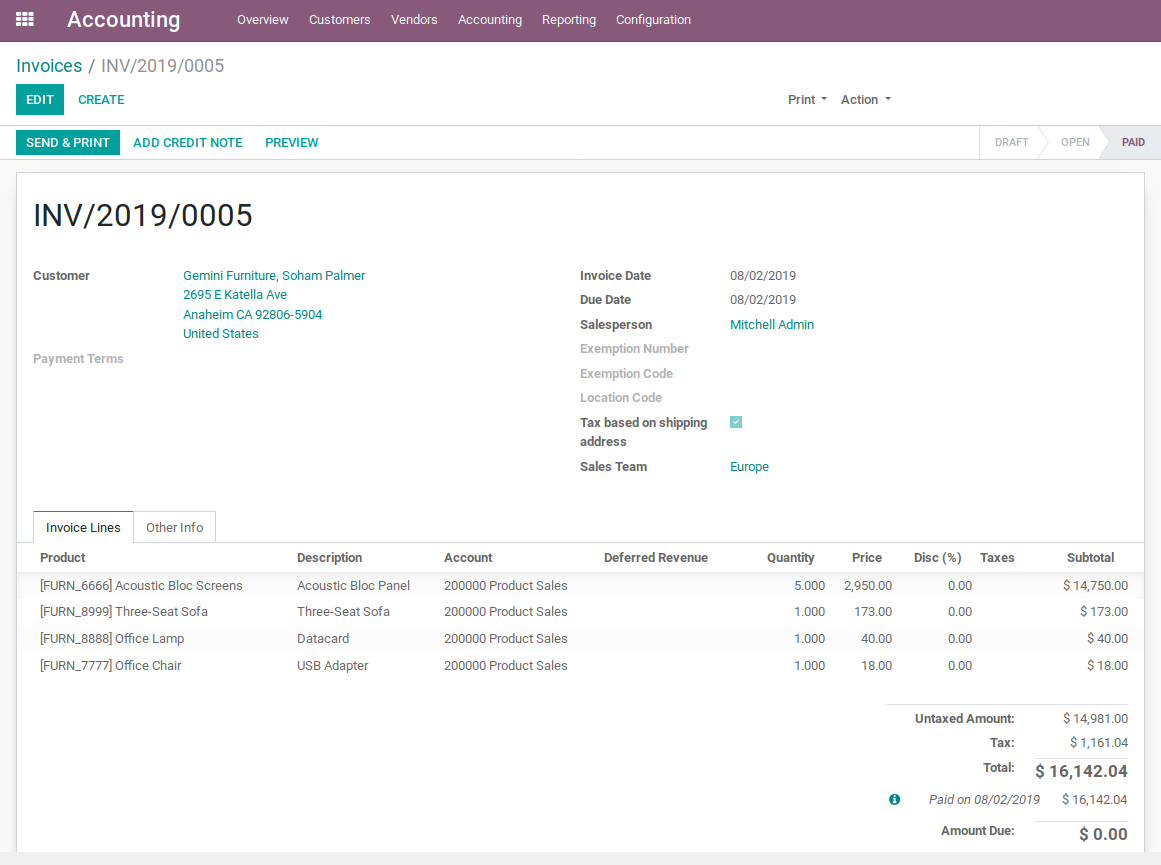Click the Paid status stage

[1132, 143]
